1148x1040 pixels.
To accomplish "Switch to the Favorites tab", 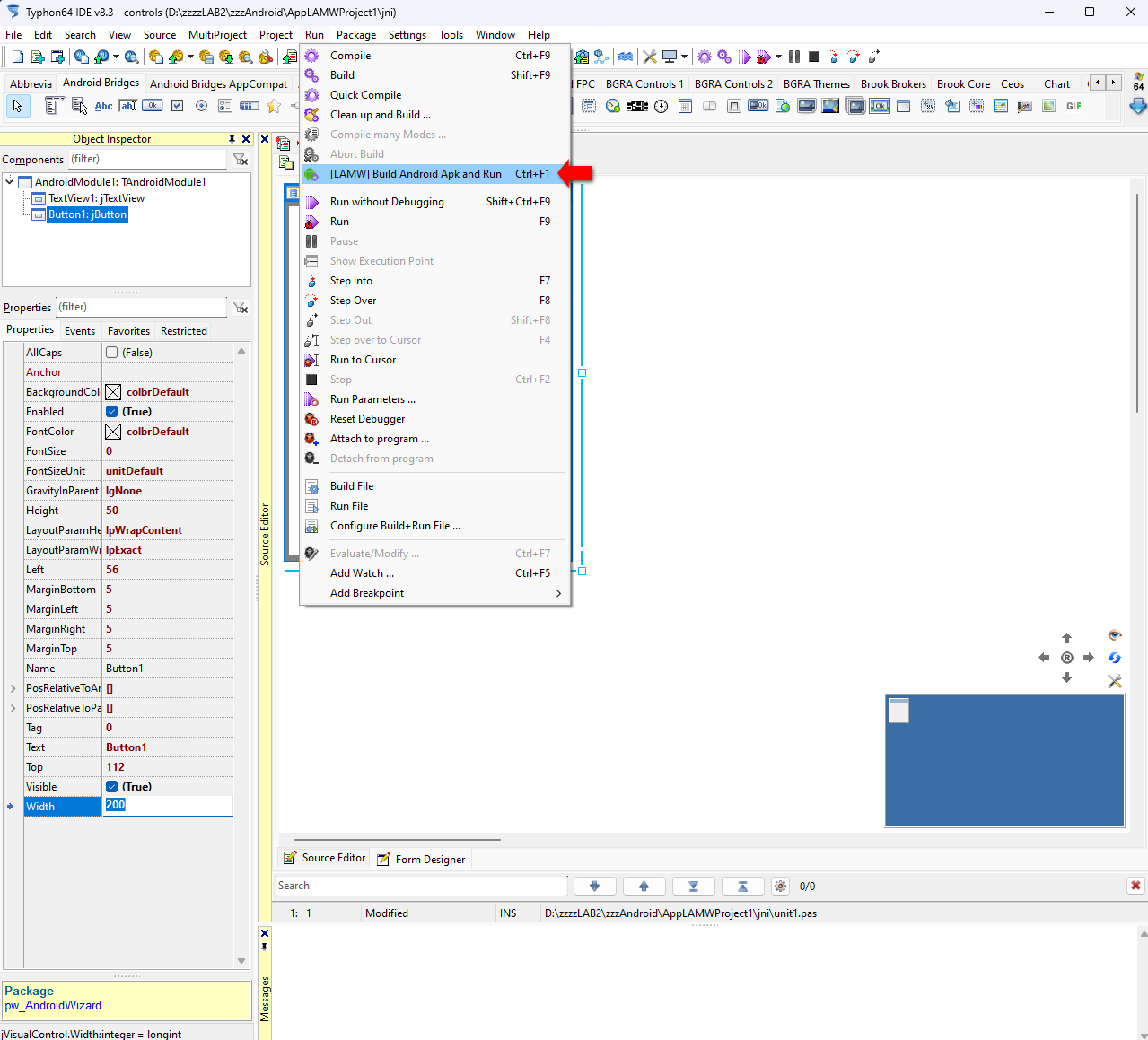I will [x=128, y=331].
